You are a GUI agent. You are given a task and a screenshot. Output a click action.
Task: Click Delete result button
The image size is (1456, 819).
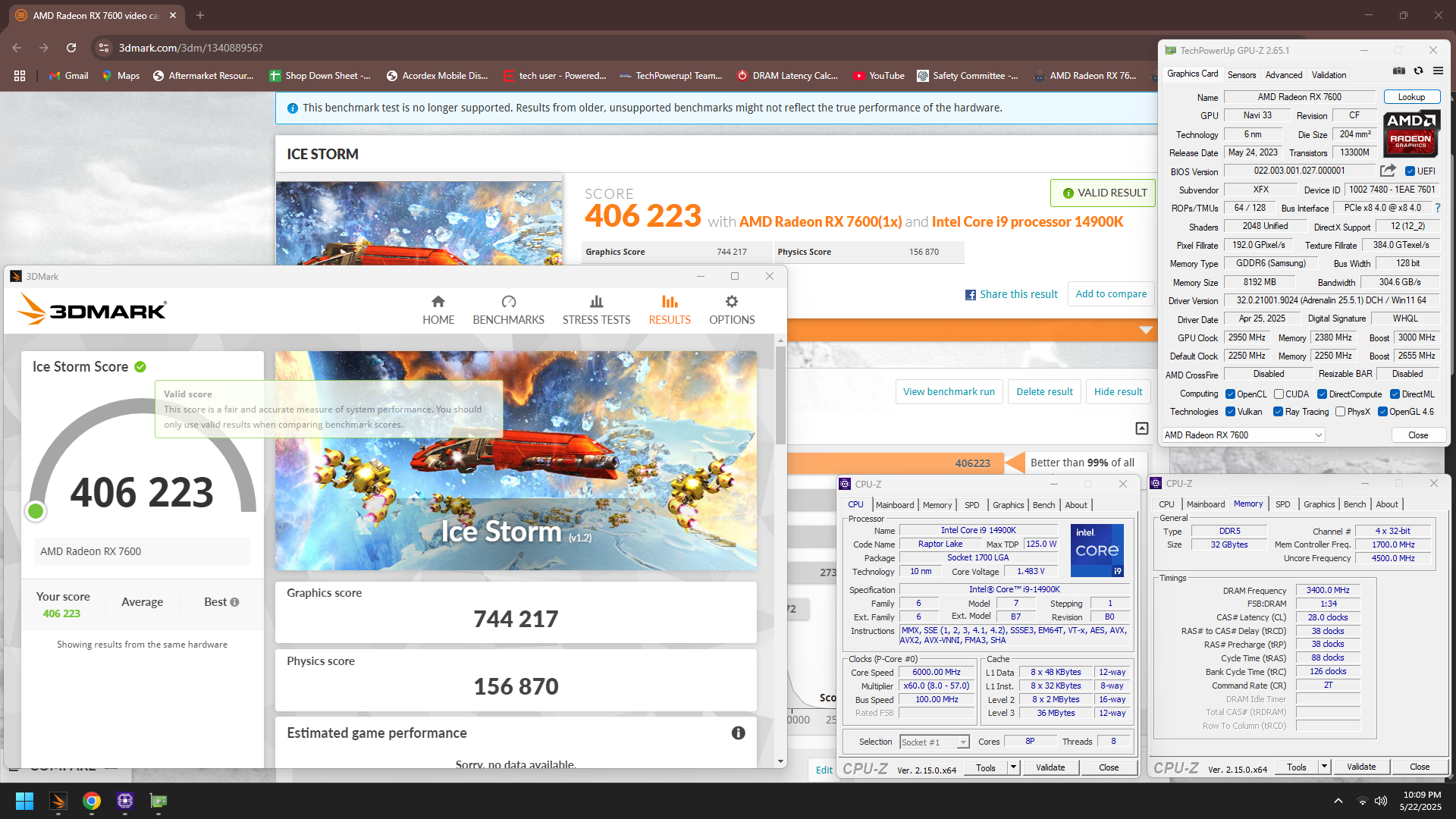[x=1044, y=392]
